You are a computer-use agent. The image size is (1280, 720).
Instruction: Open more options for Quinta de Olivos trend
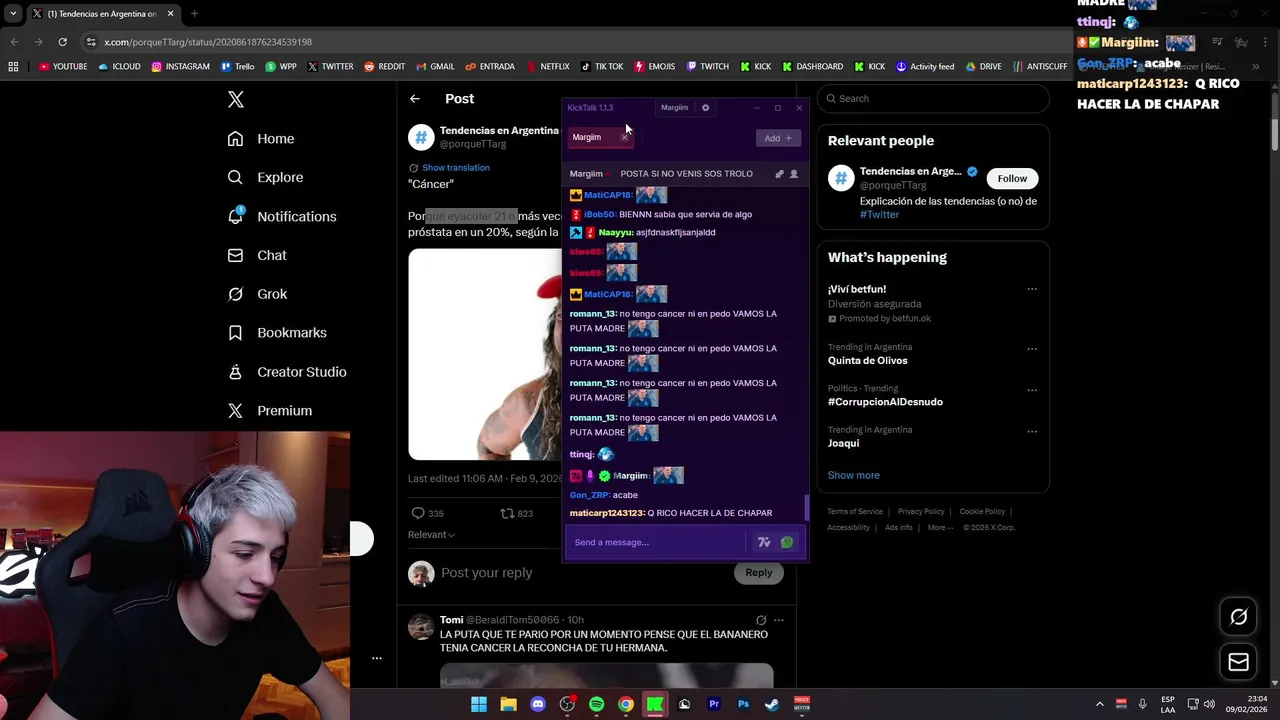[1032, 349]
